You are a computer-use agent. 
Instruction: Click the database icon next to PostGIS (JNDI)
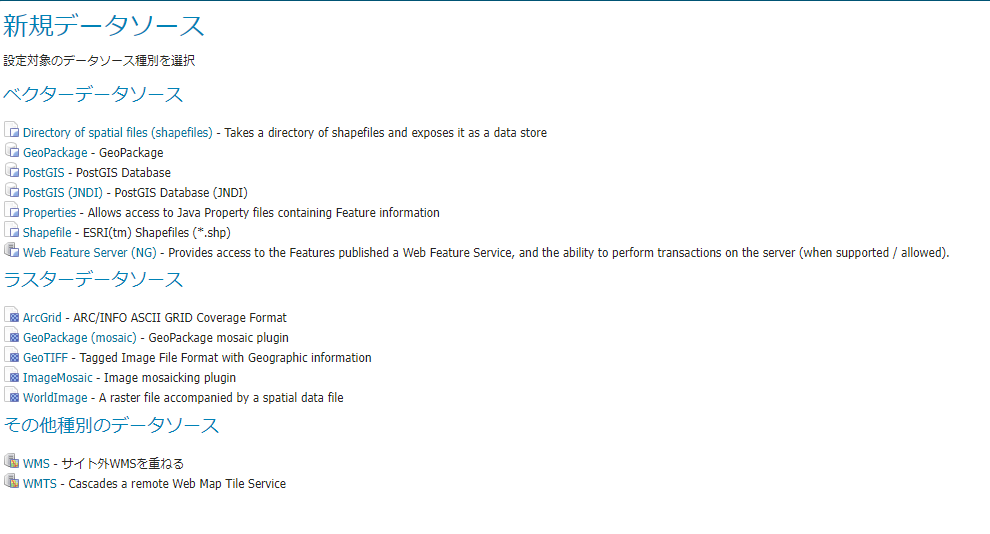pyautogui.click(x=11, y=191)
